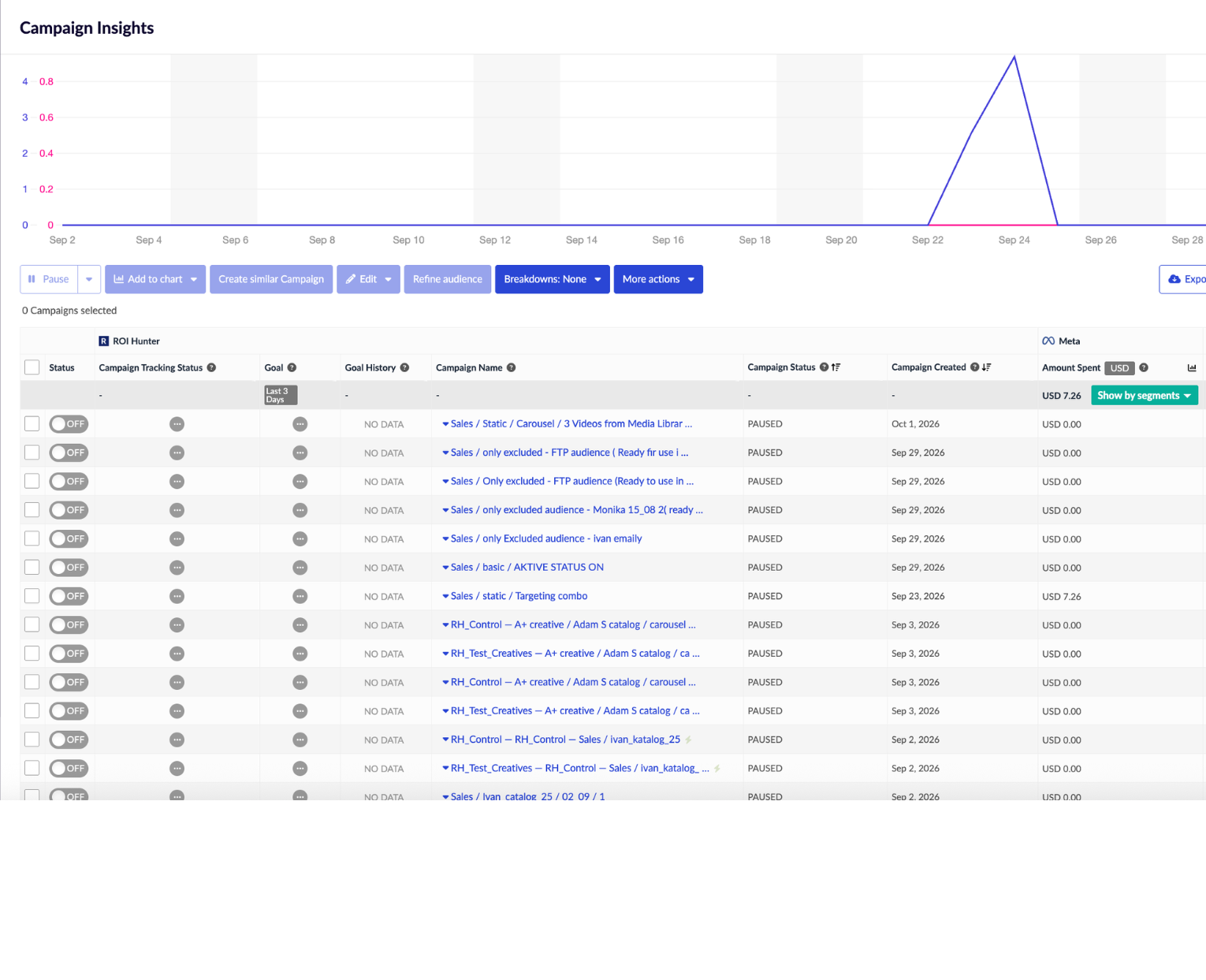1206x980 pixels.
Task: Open Edit dropdown button
Action: point(369,279)
